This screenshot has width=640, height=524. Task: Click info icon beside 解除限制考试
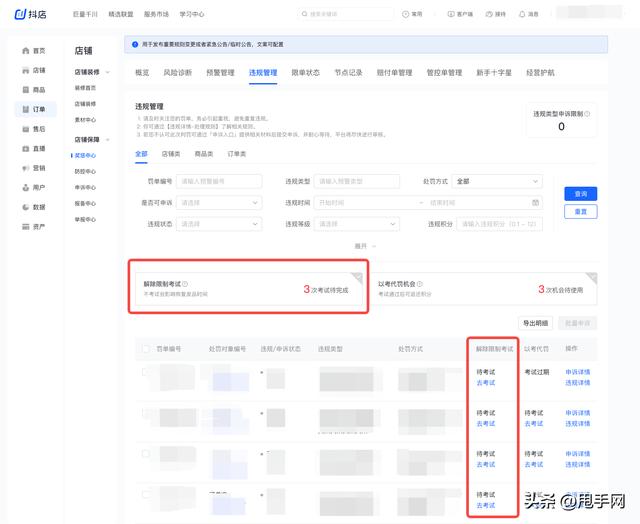pos(185,284)
